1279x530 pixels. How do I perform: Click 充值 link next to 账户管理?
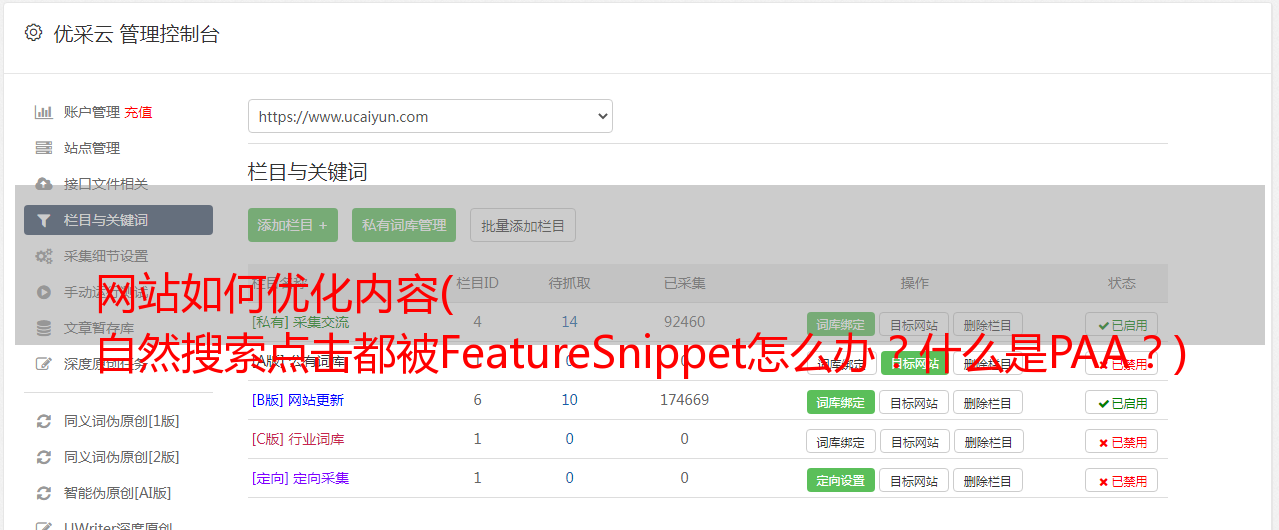click(x=139, y=112)
